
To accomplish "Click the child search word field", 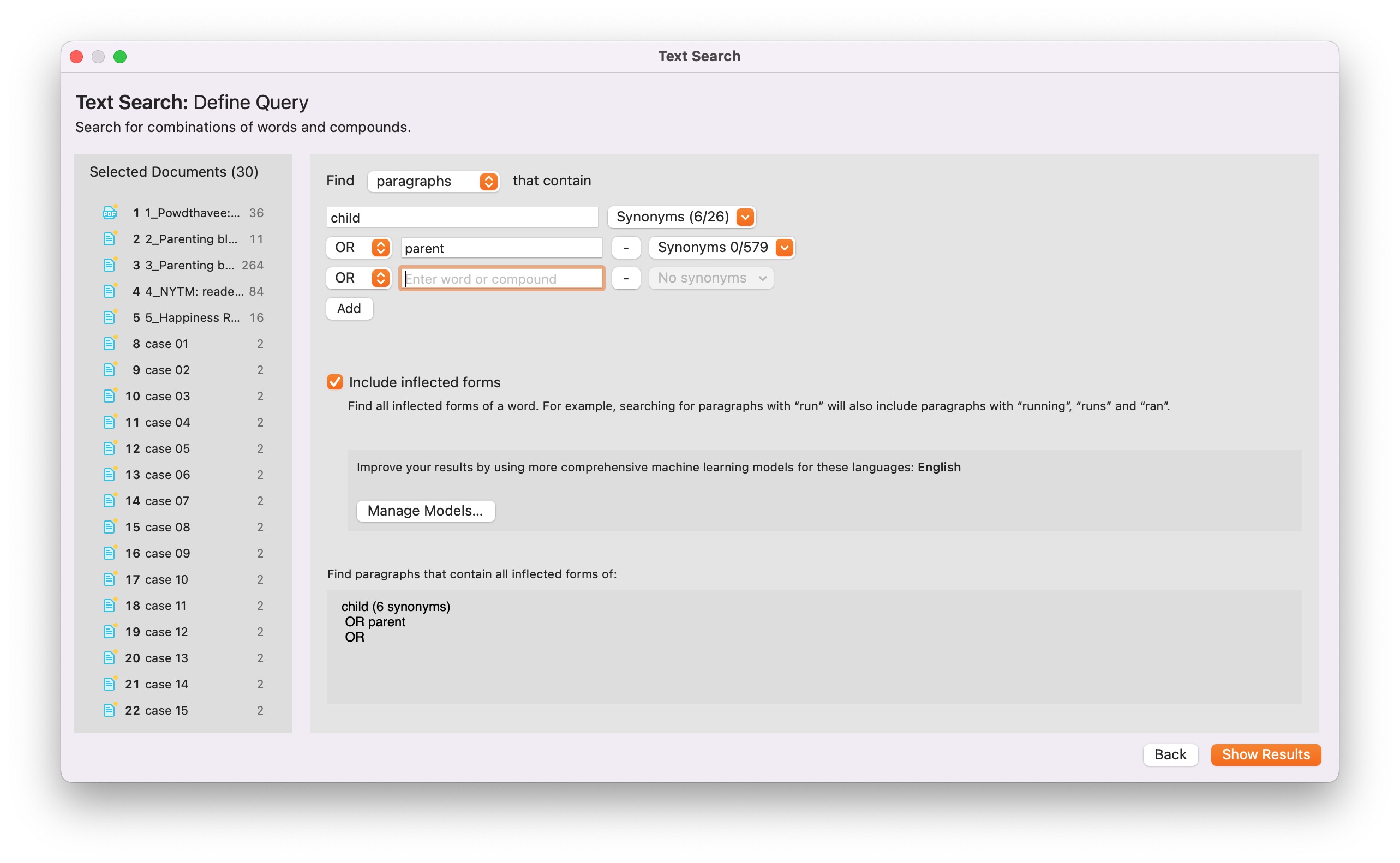I will [x=462, y=218].
